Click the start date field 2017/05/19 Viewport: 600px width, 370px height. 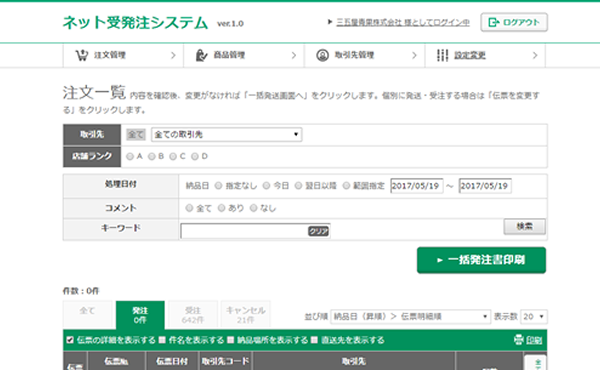click(417, 186)
